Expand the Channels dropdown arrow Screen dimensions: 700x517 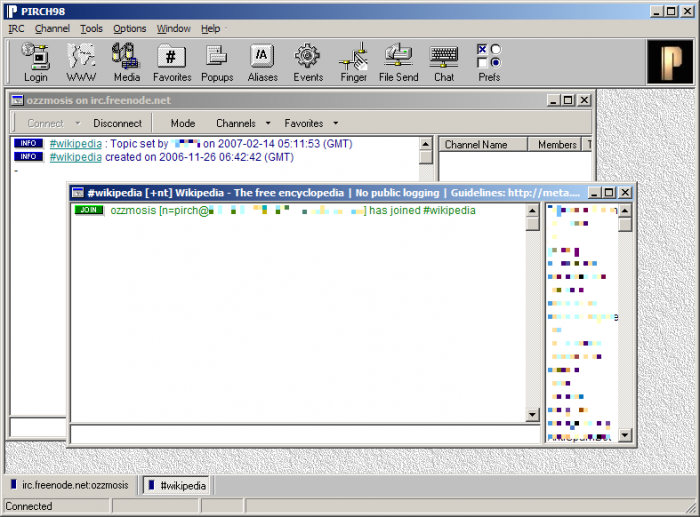268,123
